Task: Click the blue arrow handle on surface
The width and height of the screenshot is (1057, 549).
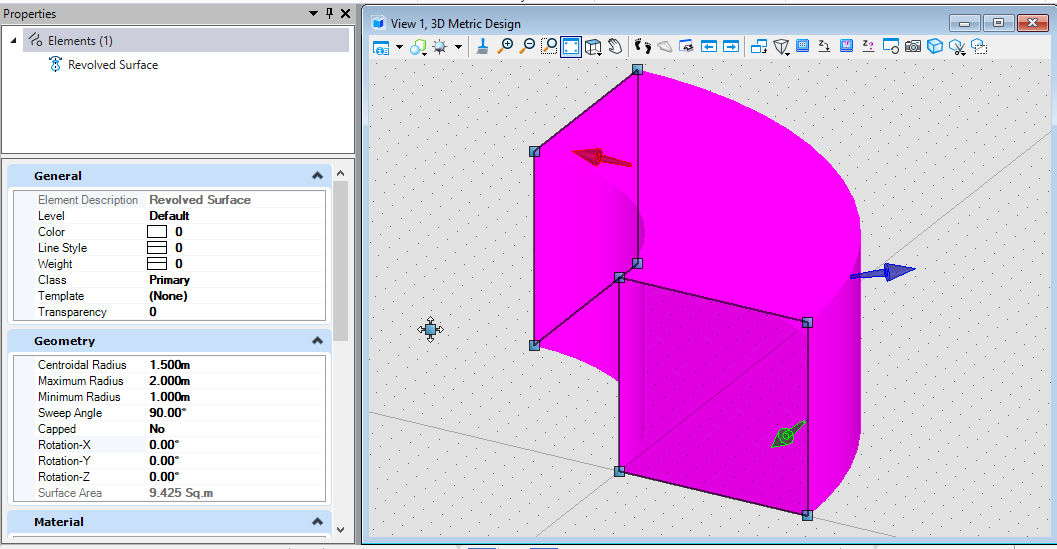Action: tap(883, 272)
